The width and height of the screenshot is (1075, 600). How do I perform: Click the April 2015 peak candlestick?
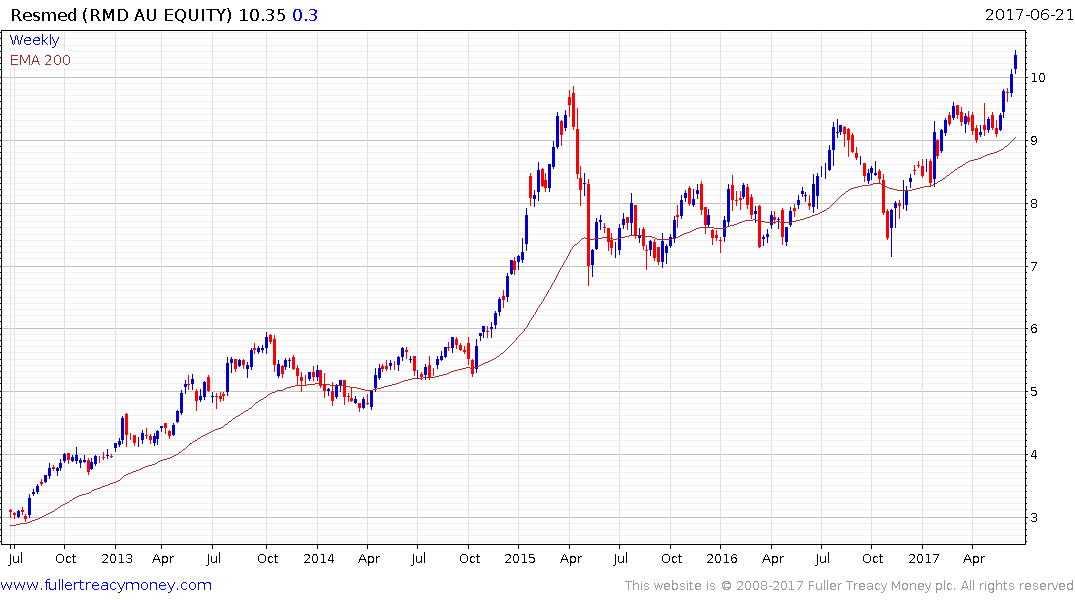(572, 106)
